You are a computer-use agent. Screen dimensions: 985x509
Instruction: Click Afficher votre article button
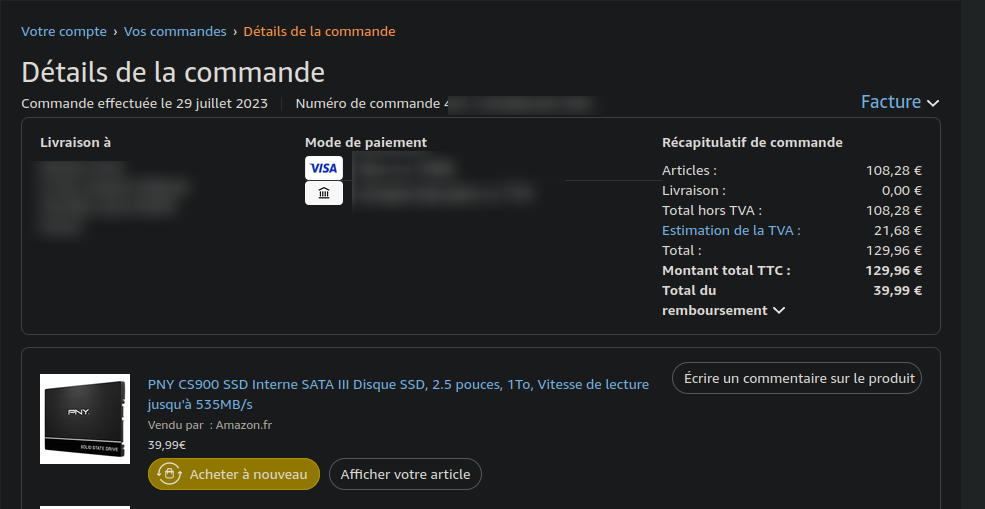[x=405, y=474]
